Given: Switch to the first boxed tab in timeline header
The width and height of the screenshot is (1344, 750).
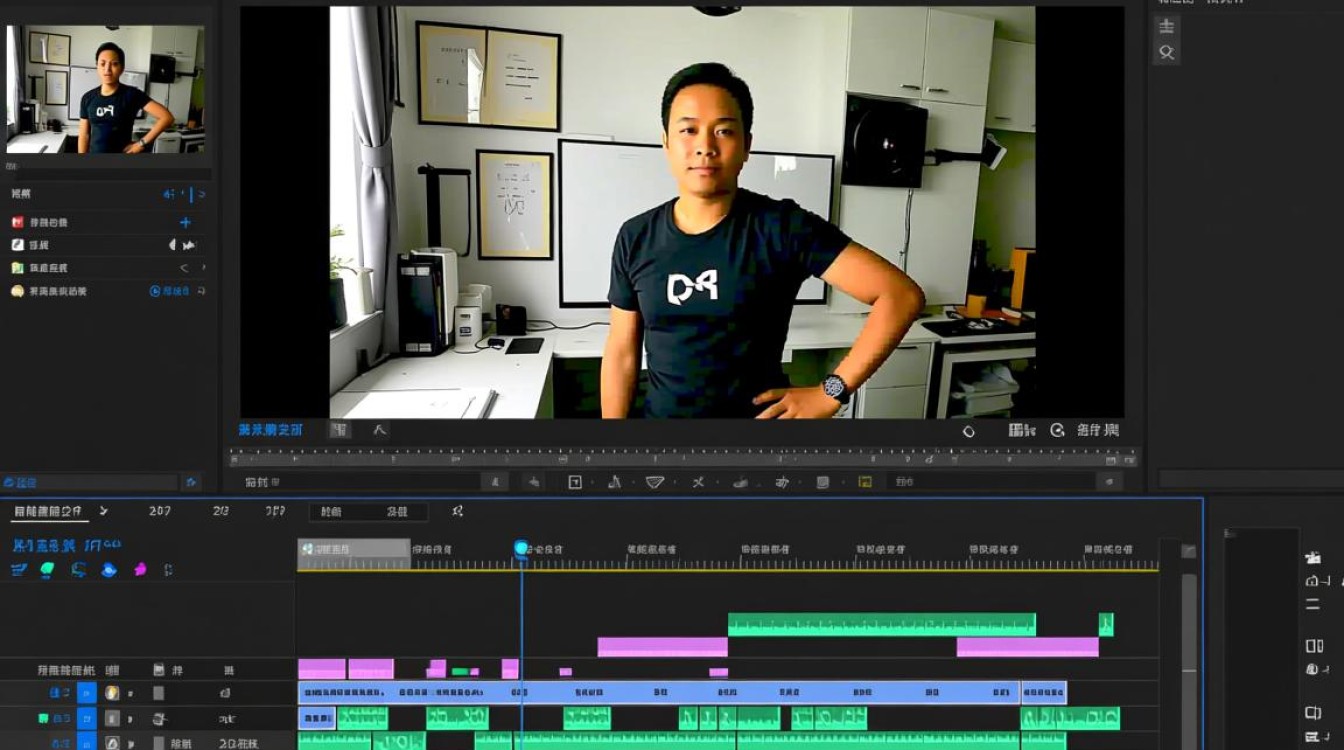Looking at the screenshot, I should 331,511.
